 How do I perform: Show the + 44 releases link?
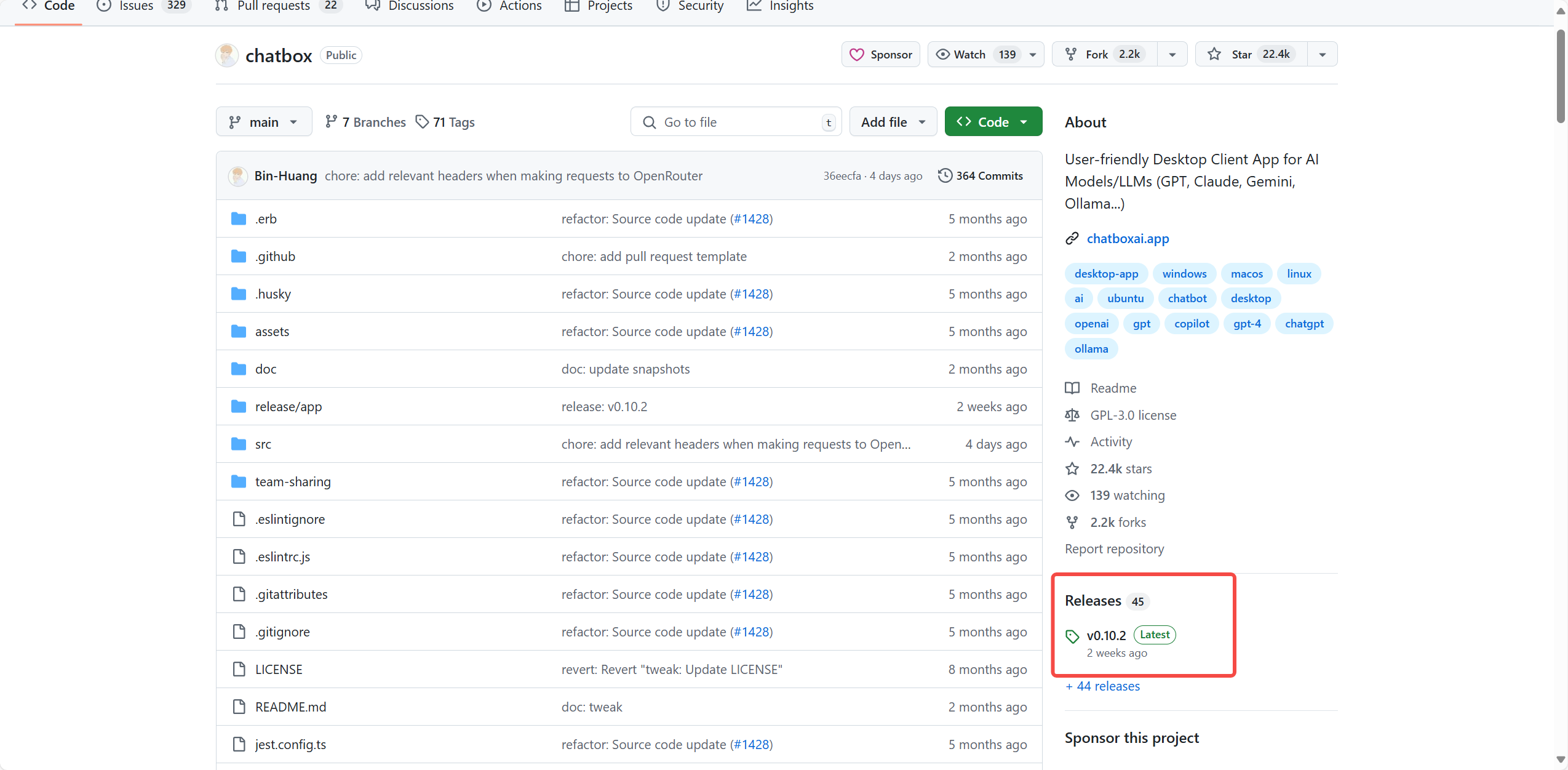tap(1102, 686)
